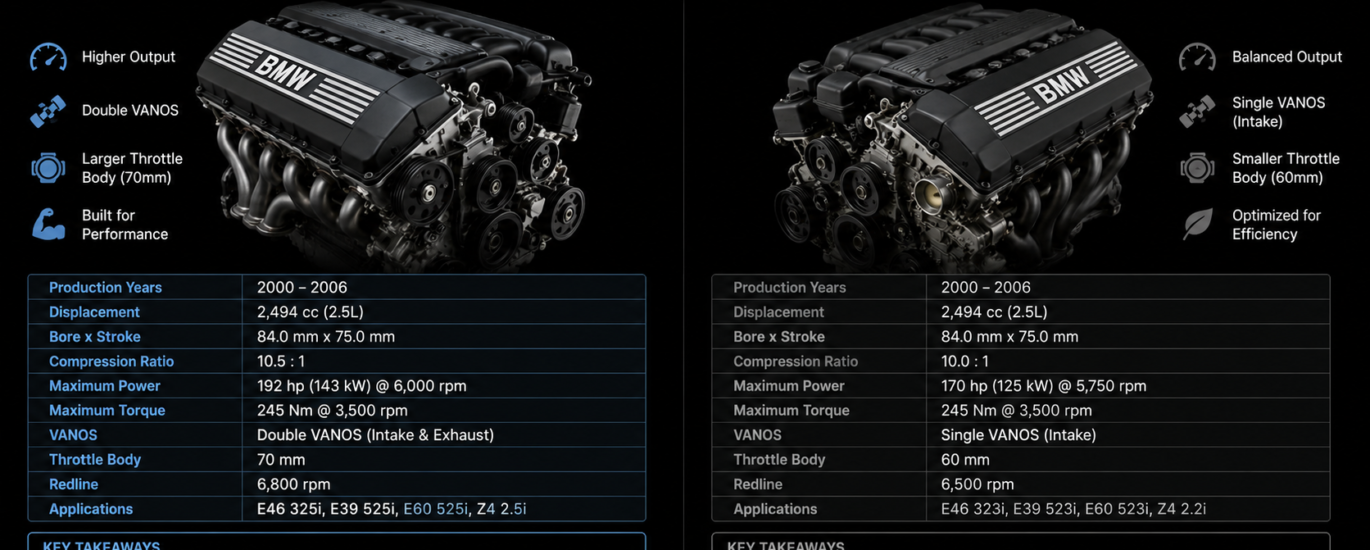Image resolution: width=1370 pixels, height=550 pixels.
Task: Click the gray "Maximum Power" row label
Action: coord(788,386)
